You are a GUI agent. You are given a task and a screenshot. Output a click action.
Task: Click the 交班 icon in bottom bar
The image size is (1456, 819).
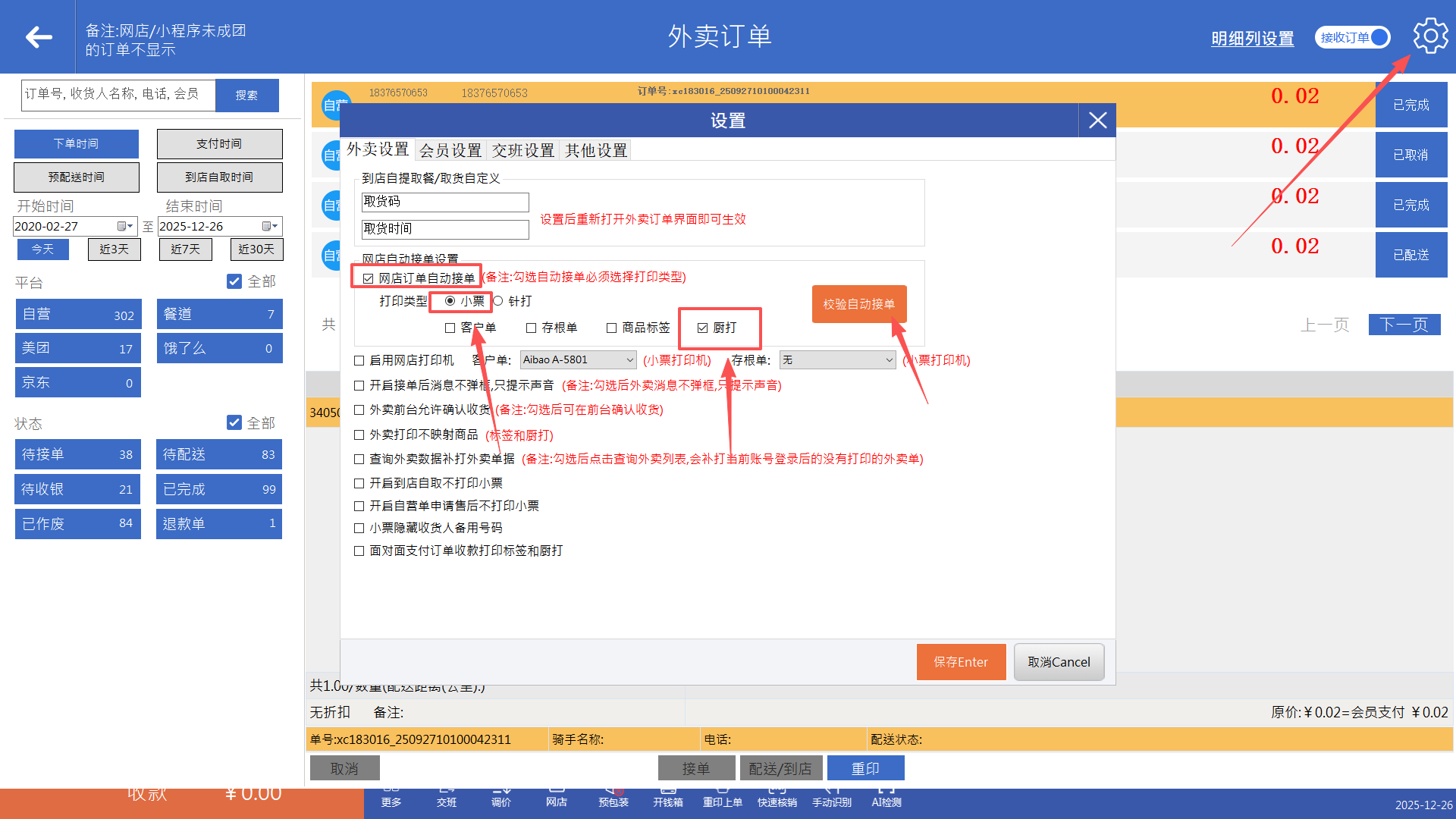(x=447, y=798)
